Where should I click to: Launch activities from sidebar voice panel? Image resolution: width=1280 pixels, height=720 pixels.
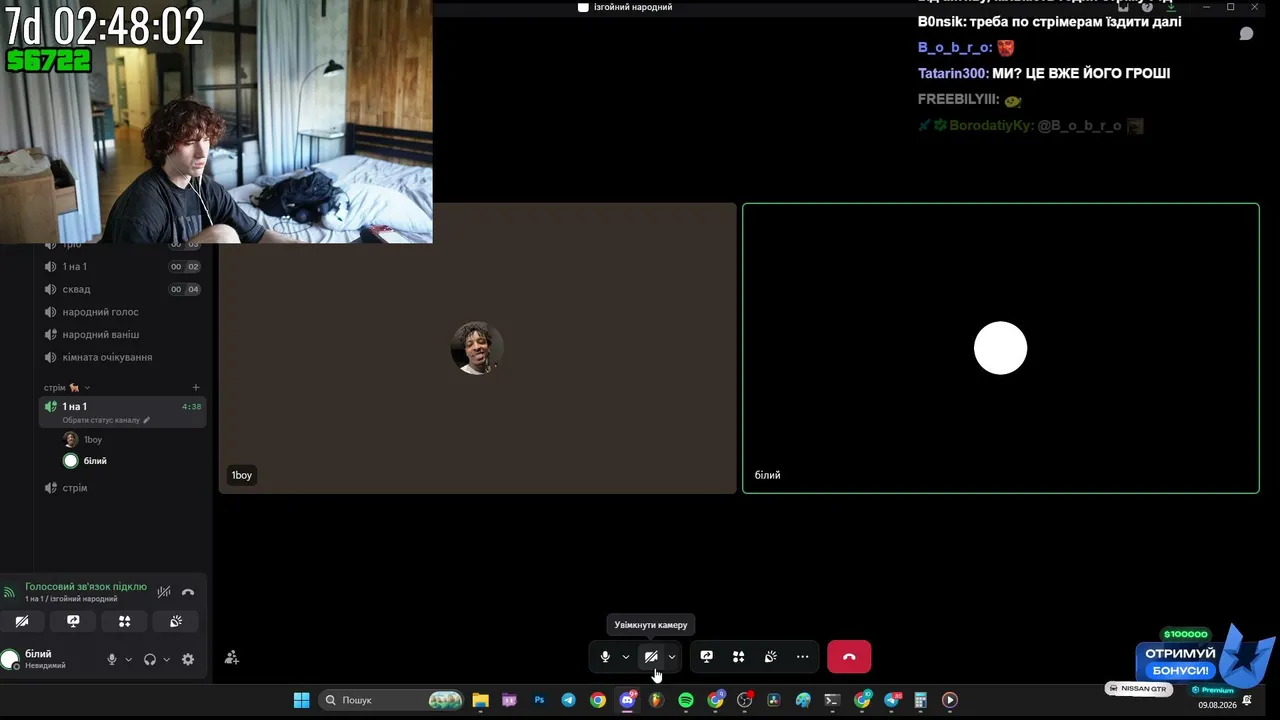124,621
